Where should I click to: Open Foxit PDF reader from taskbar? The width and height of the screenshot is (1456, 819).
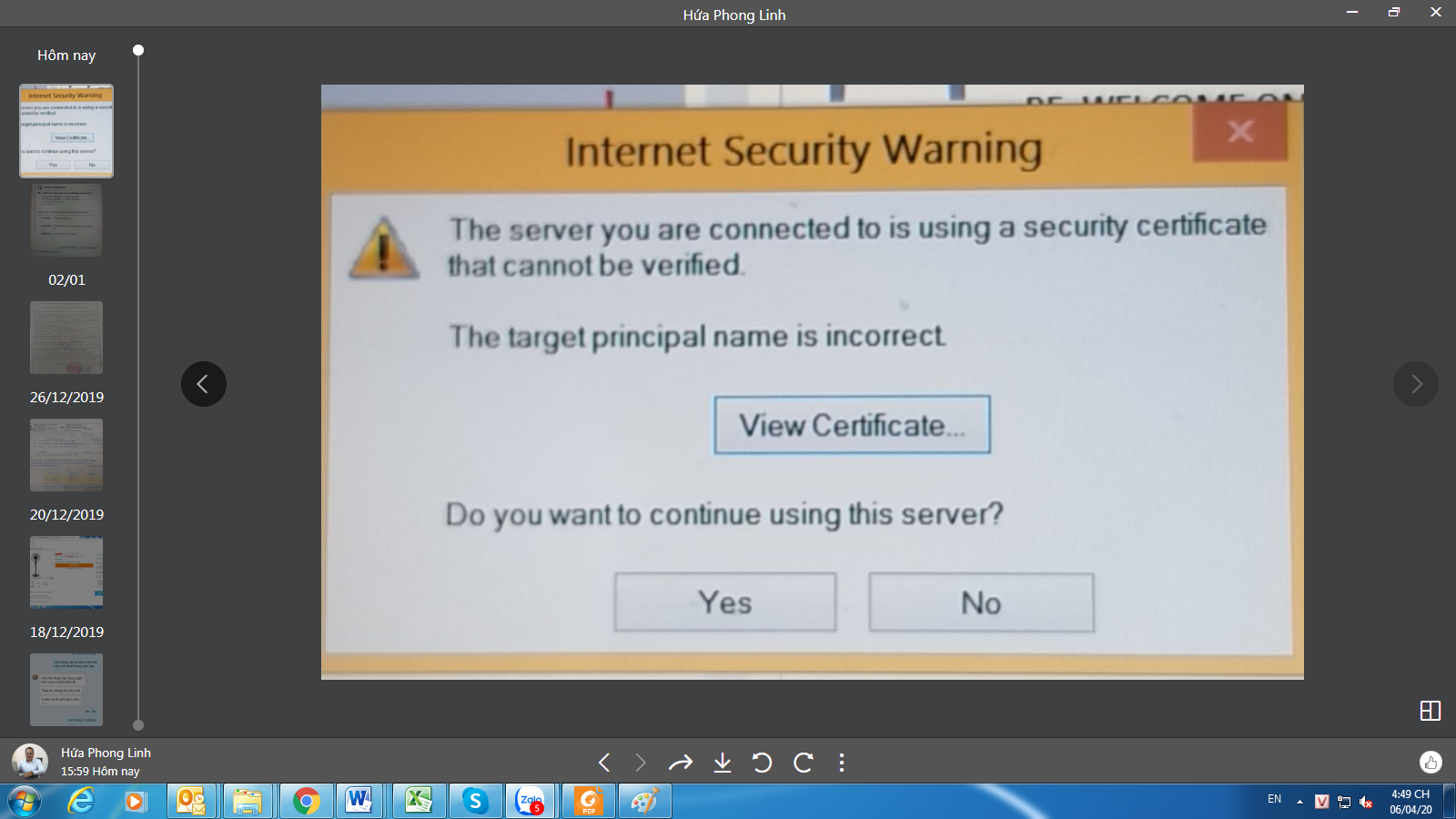[x=588, y=802]
